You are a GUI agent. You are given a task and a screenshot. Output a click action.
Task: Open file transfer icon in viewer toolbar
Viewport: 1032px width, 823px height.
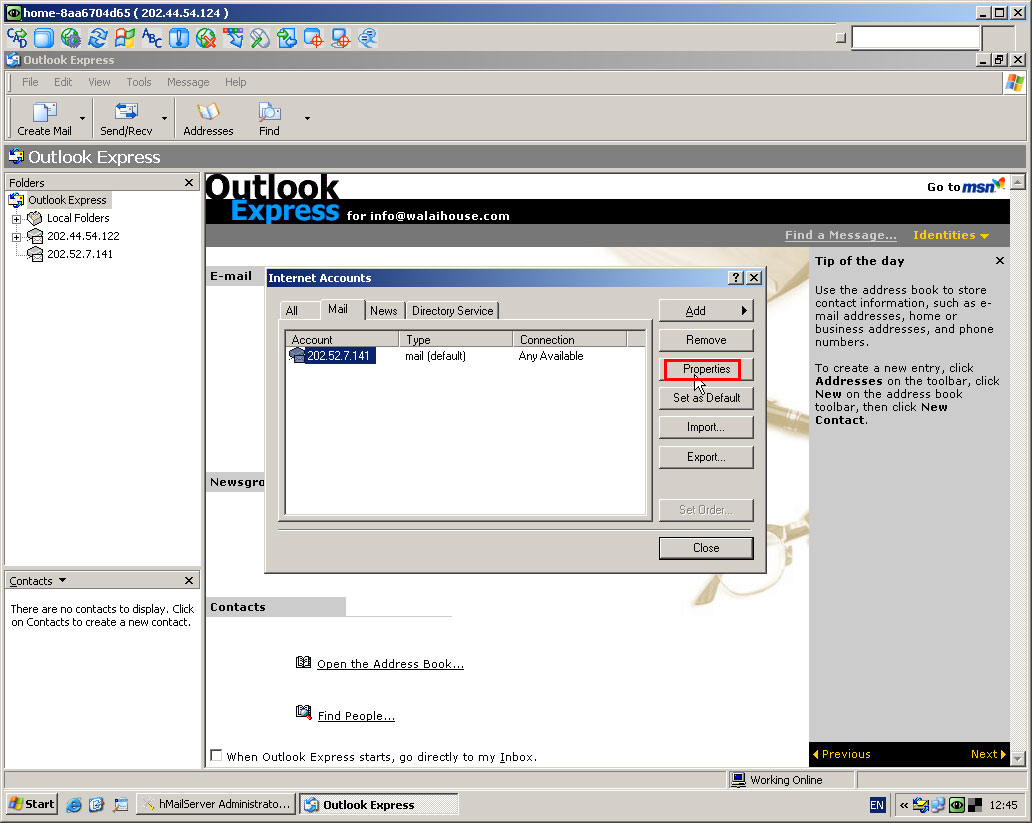[287, 38]
